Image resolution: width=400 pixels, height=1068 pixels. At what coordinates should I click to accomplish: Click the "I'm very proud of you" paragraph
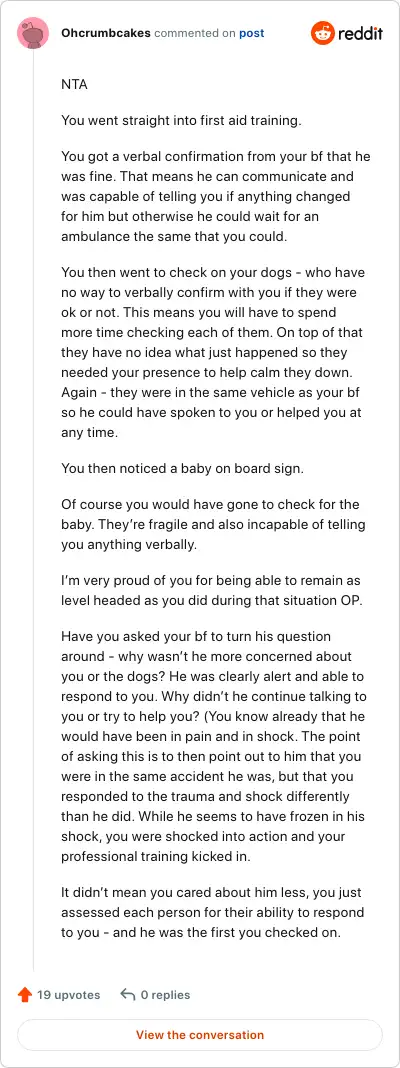[x=213, y=591]
